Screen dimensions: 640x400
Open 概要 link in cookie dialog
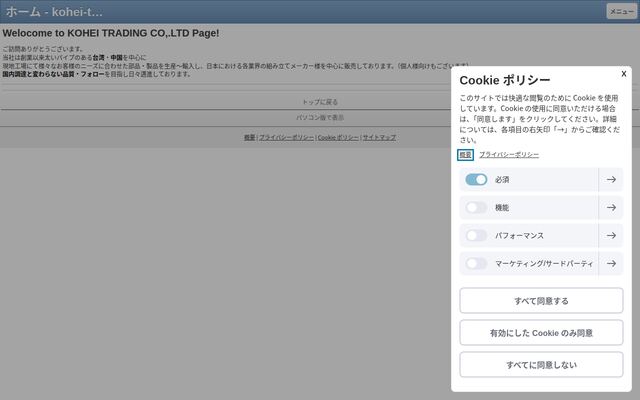pos(465,155)
